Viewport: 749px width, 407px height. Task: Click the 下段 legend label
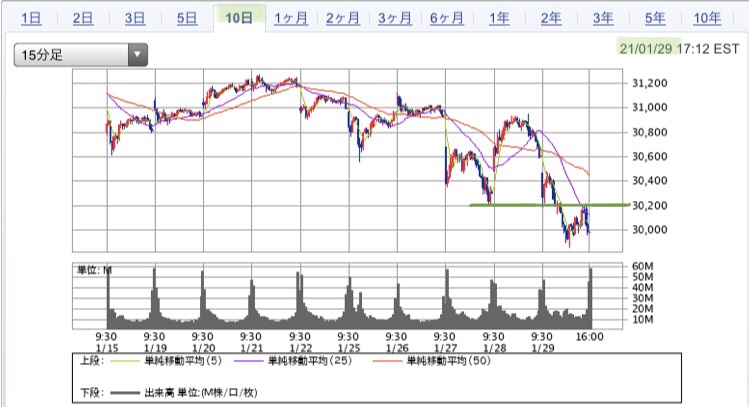click(91, 393)
